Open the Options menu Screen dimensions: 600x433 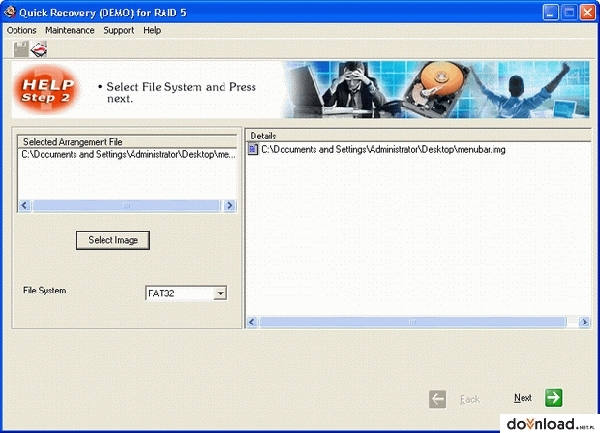point(21,30)
